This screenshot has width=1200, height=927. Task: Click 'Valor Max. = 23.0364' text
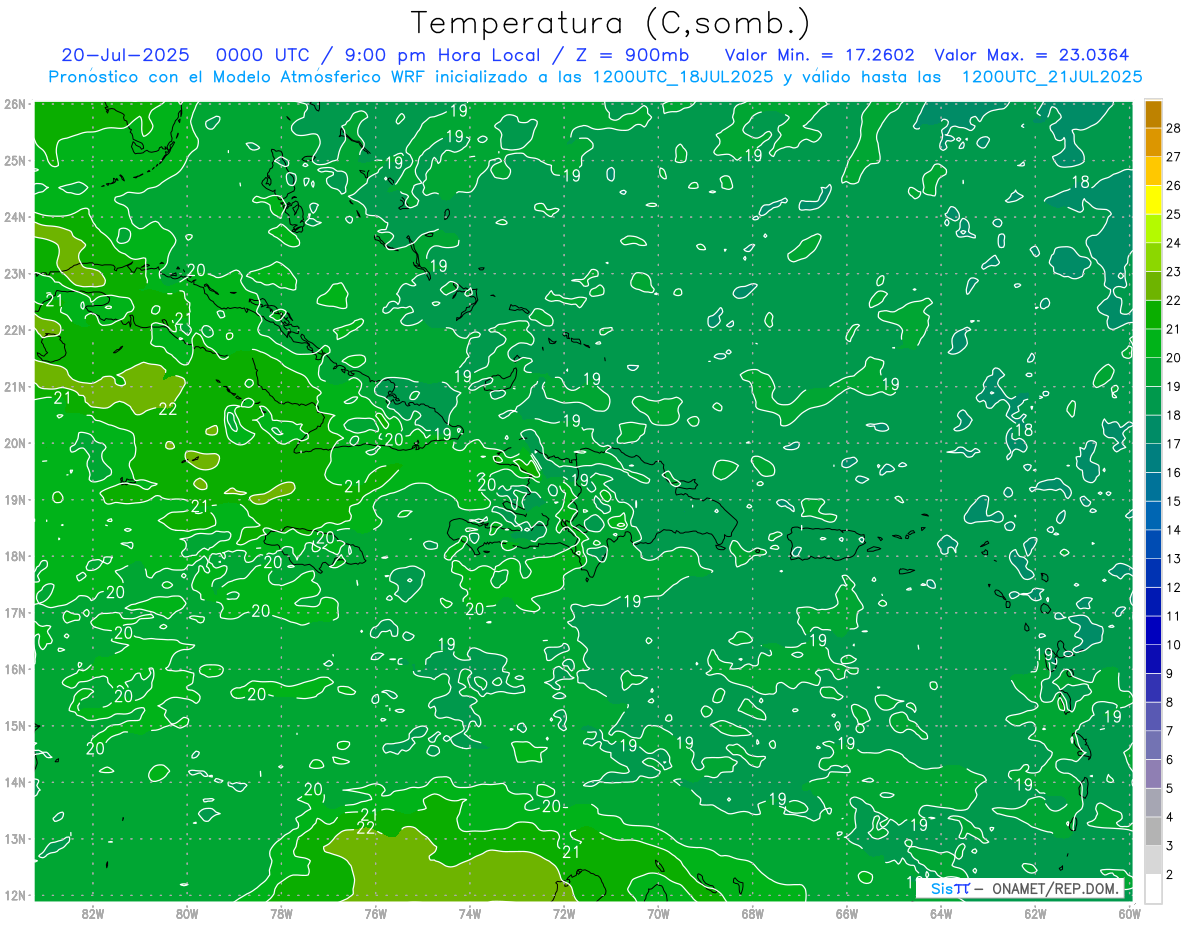[1032, 55]
